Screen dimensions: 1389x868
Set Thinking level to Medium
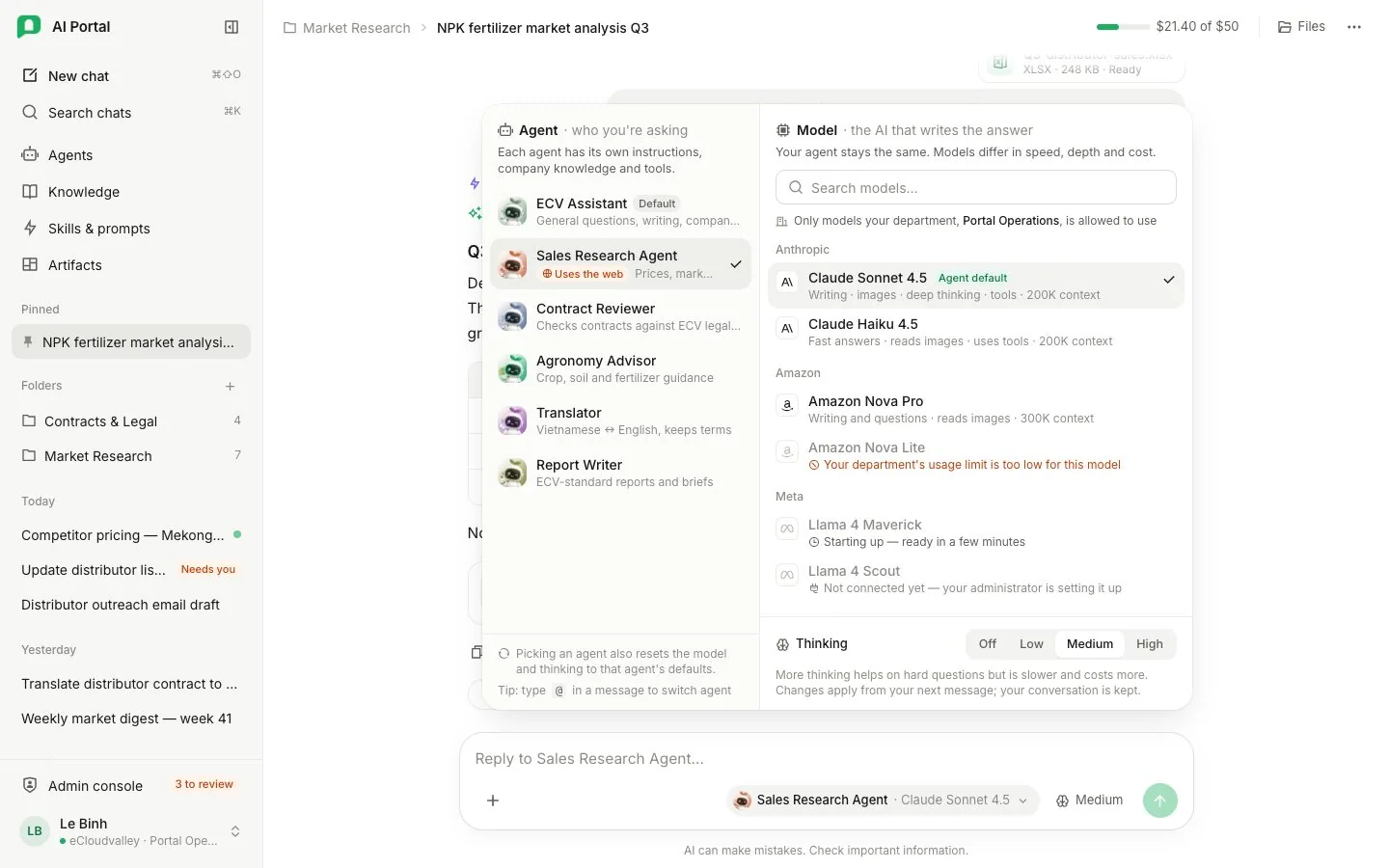(1090, 644)
